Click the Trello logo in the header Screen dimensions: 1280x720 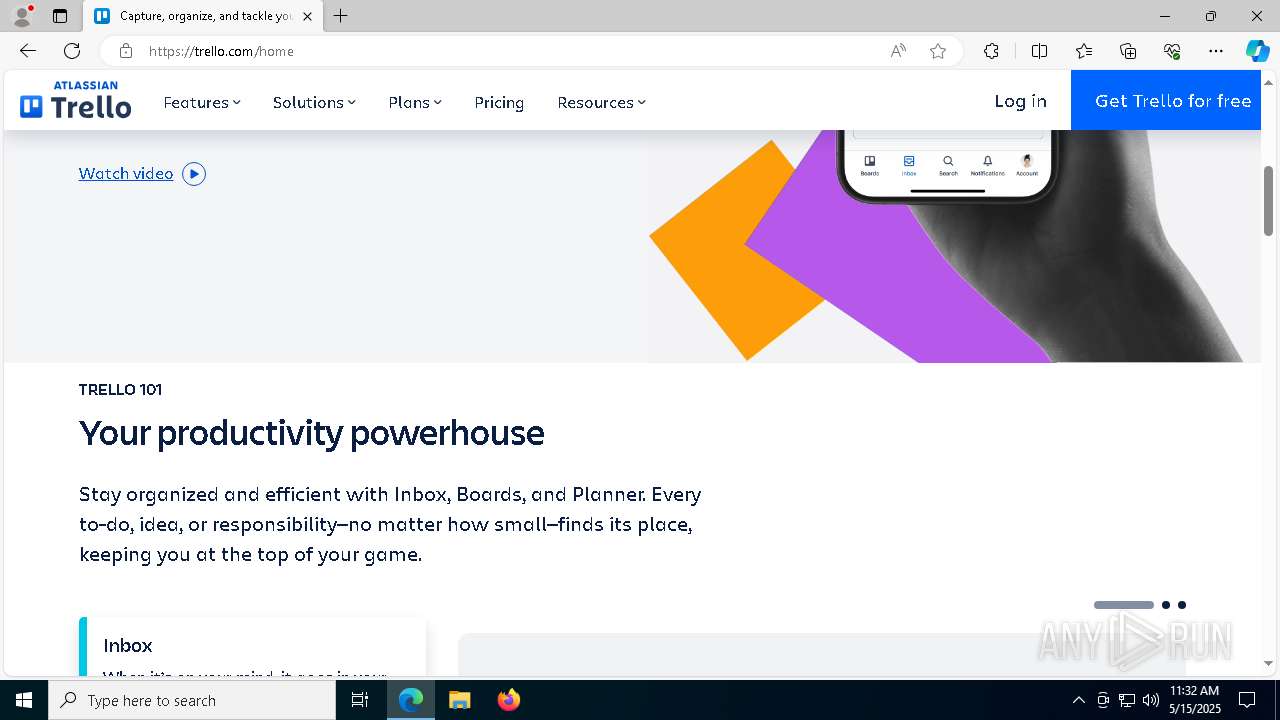tap(75, 100)
